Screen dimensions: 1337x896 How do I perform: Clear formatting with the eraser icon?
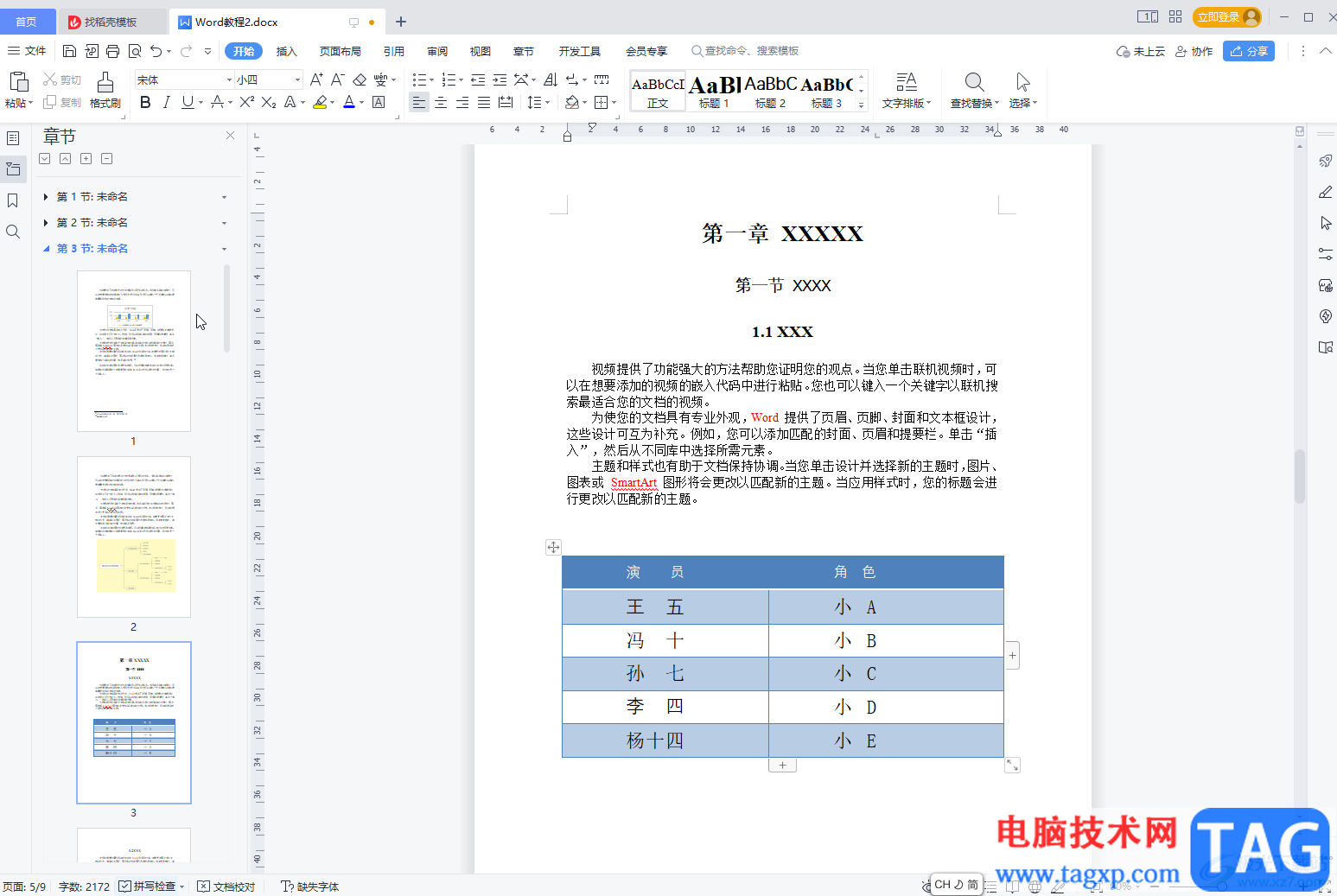[x=360, y=79]
